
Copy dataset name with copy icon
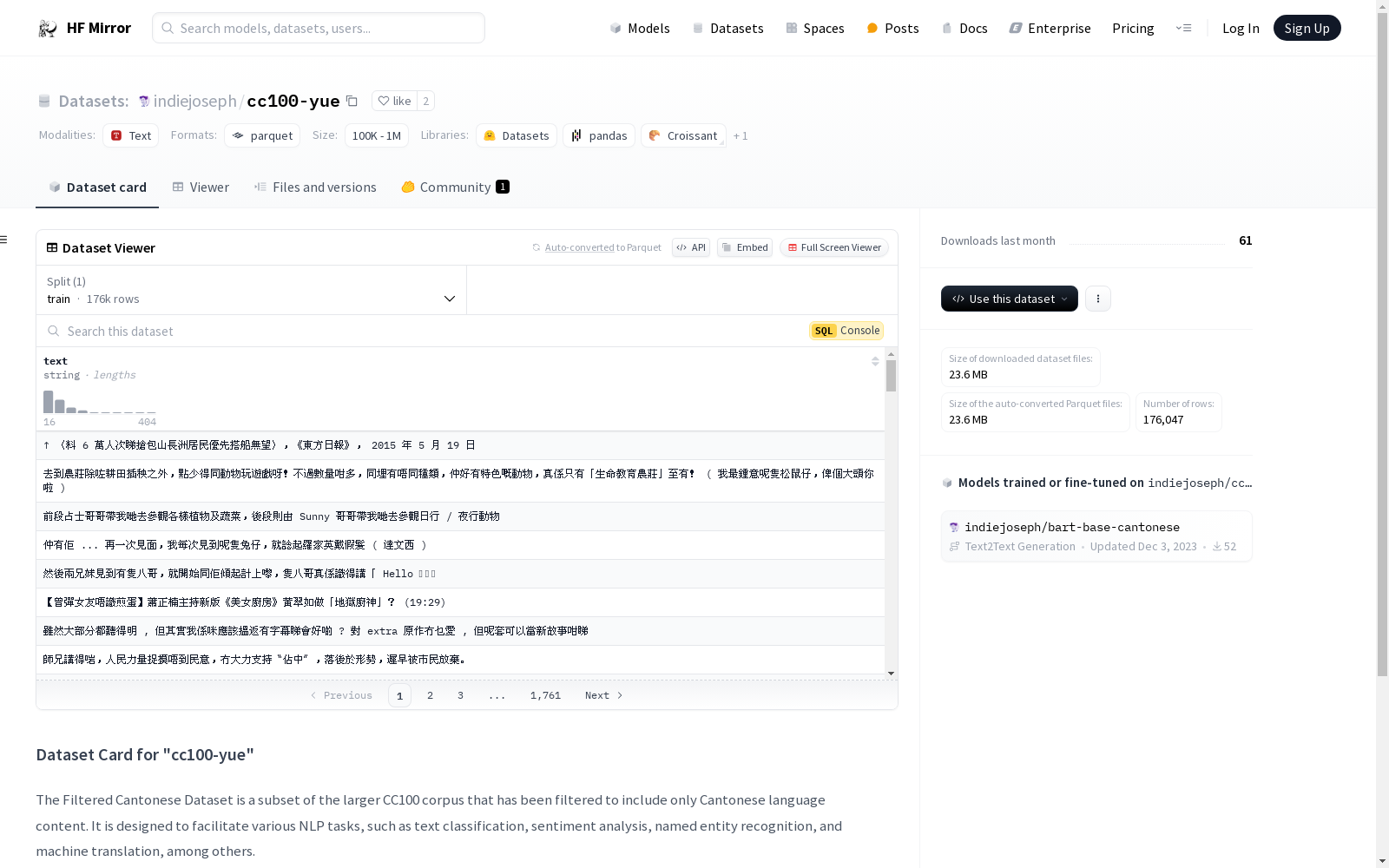(x=352, y=101)
